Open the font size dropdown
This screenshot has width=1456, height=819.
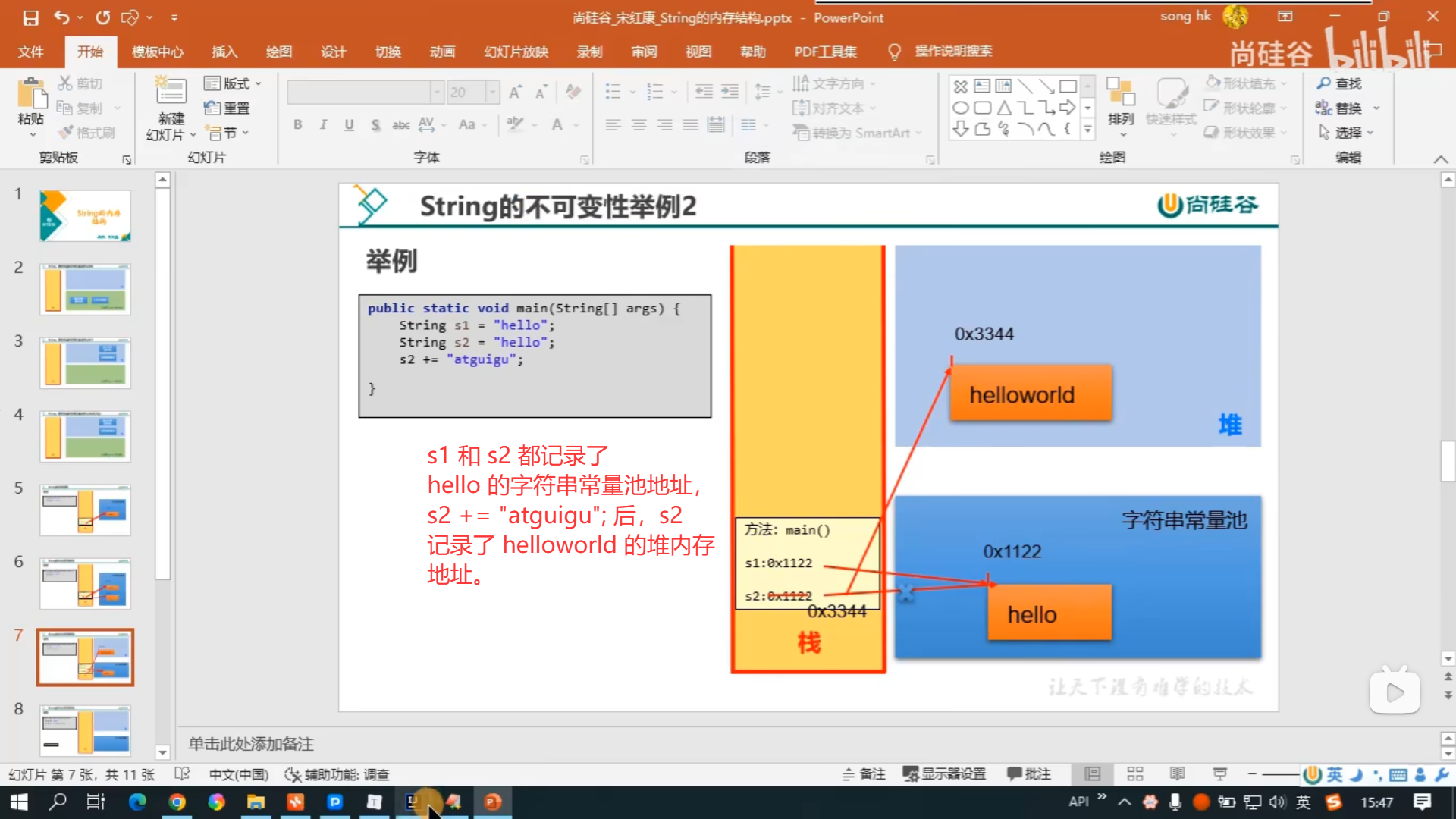pos(492,93)
